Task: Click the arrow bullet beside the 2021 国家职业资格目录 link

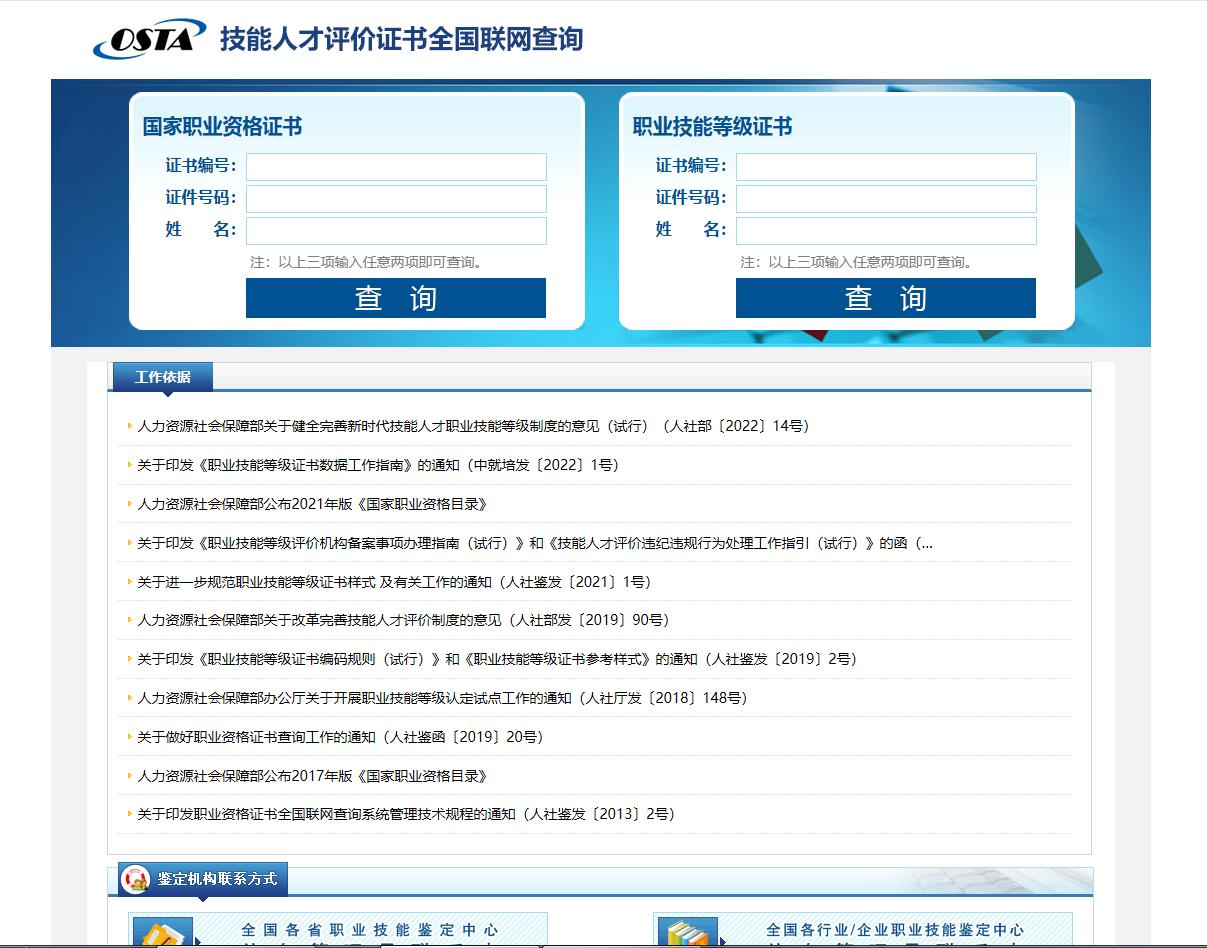Action: pos(128,503)
